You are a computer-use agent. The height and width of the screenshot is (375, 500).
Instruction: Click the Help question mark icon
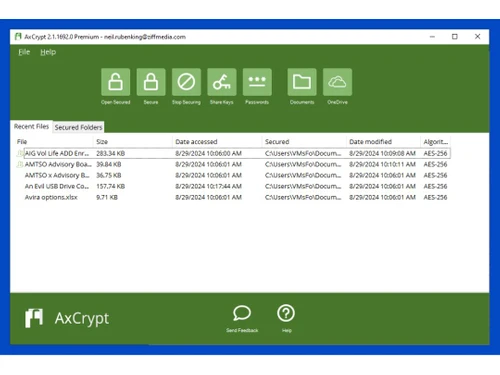(286, 313)
